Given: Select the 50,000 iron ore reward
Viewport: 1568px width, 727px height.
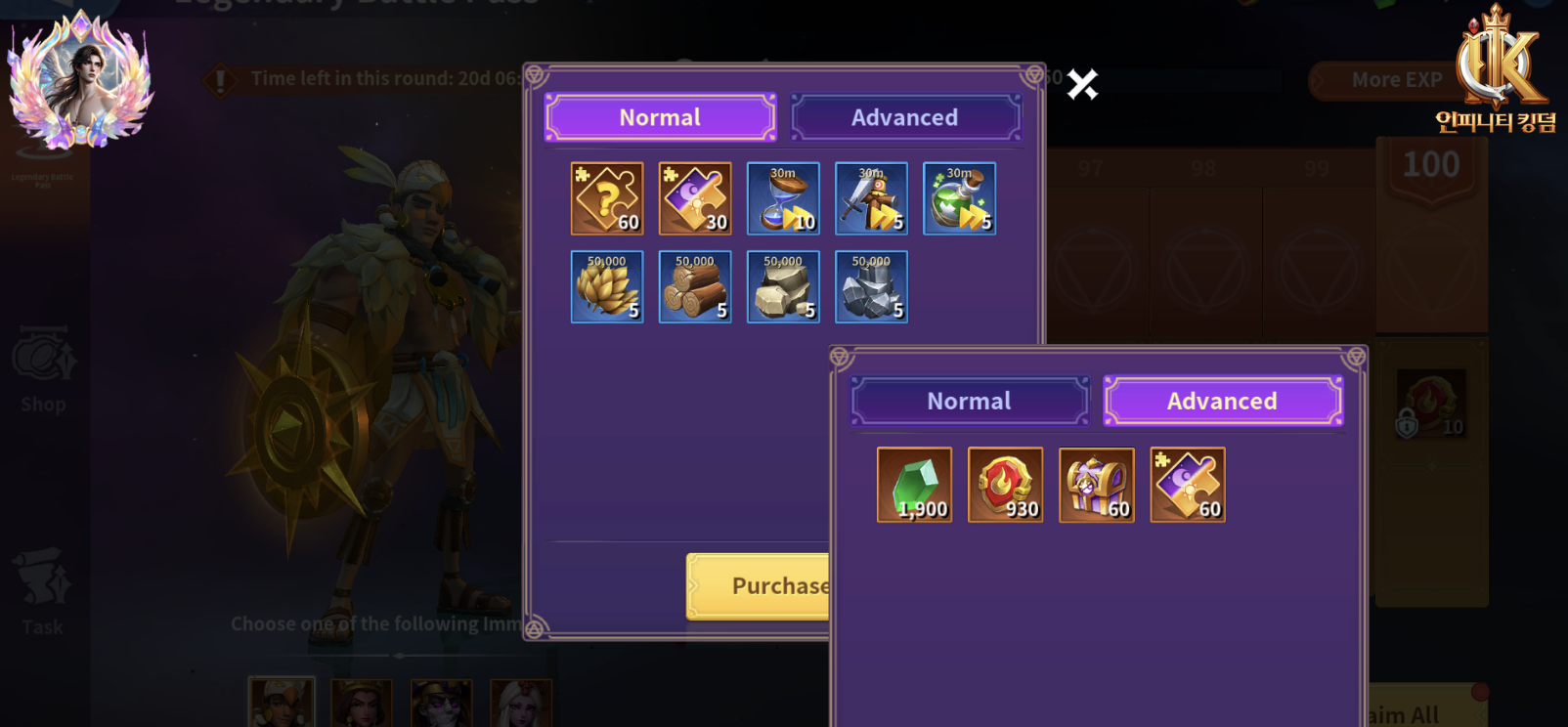Looking at the screenshot, I should coord(871,286).
